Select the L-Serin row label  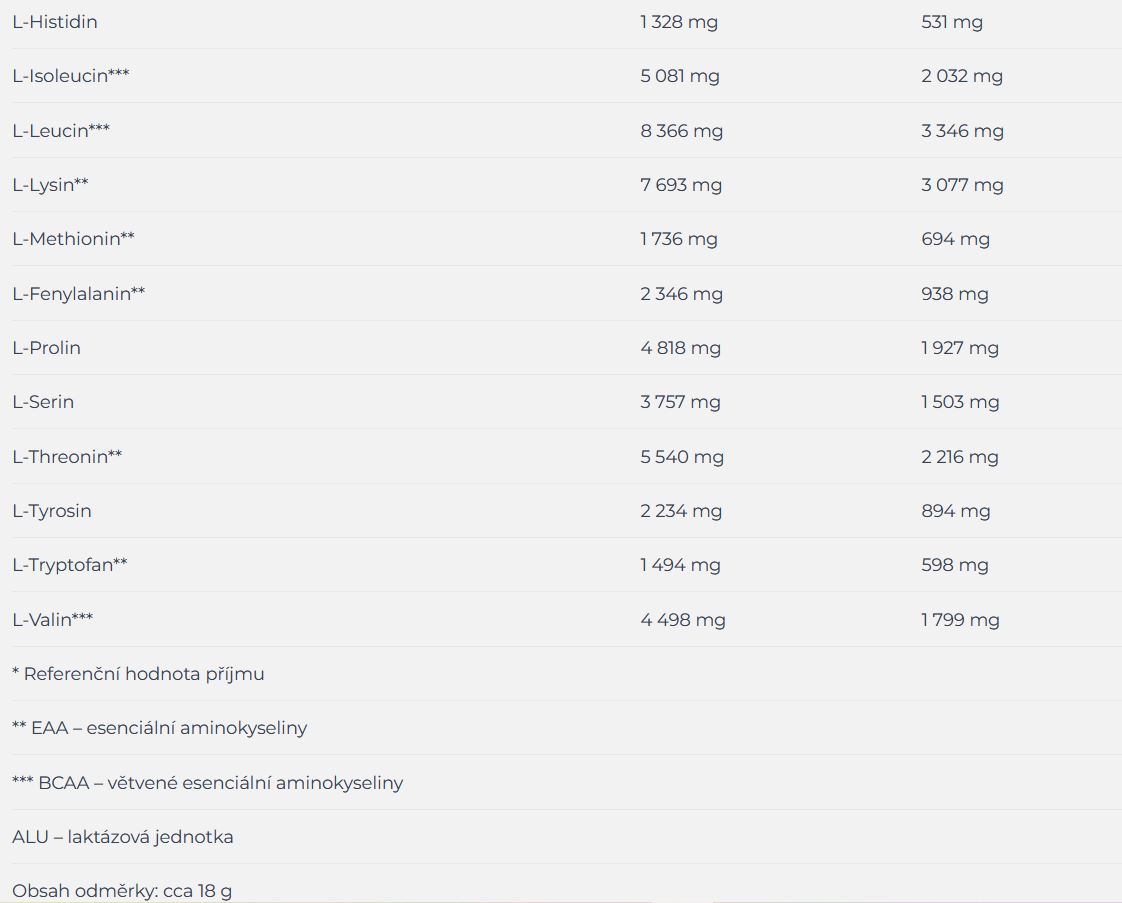point(43,402)
